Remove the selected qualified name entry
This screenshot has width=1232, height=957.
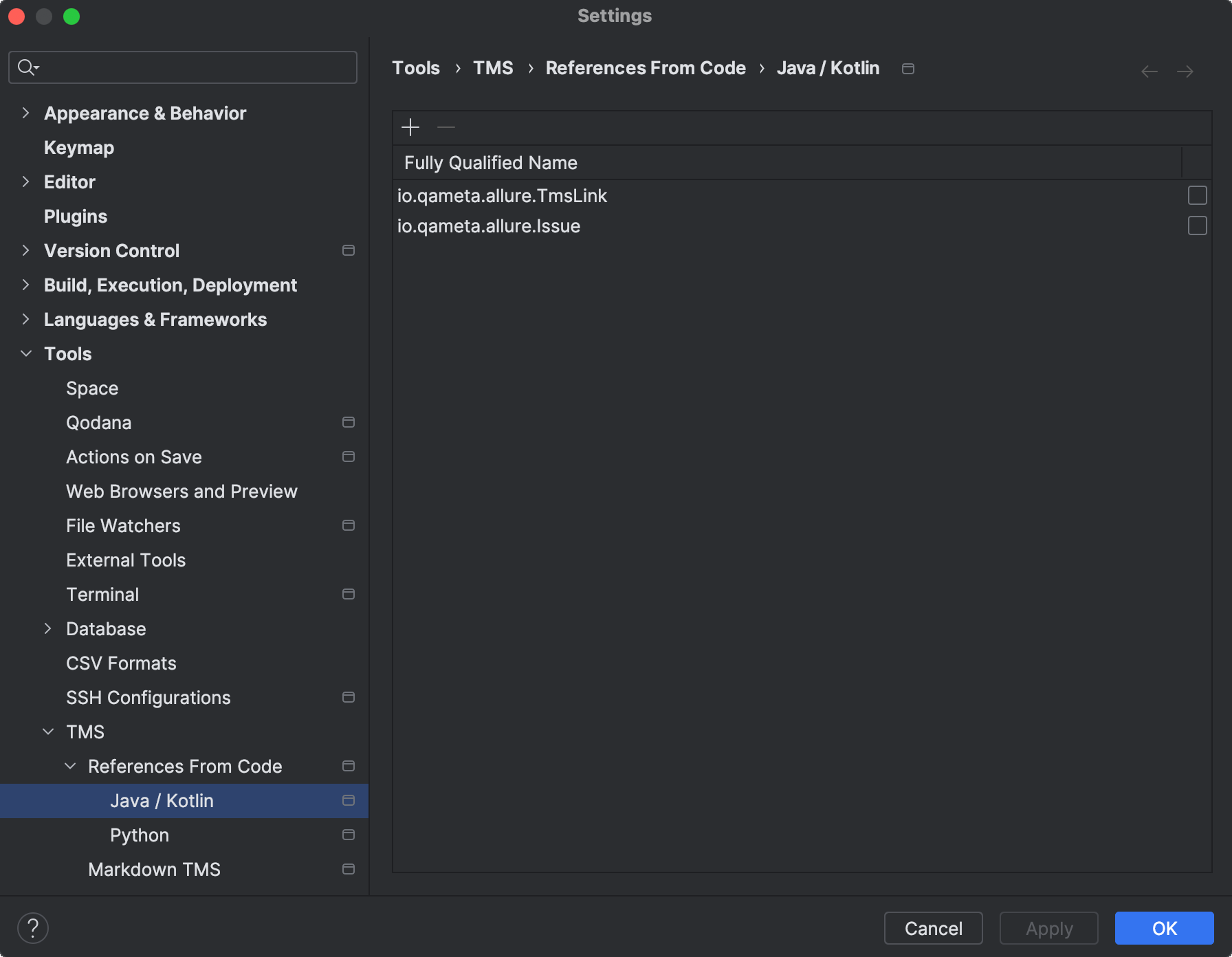coord(446,127)
